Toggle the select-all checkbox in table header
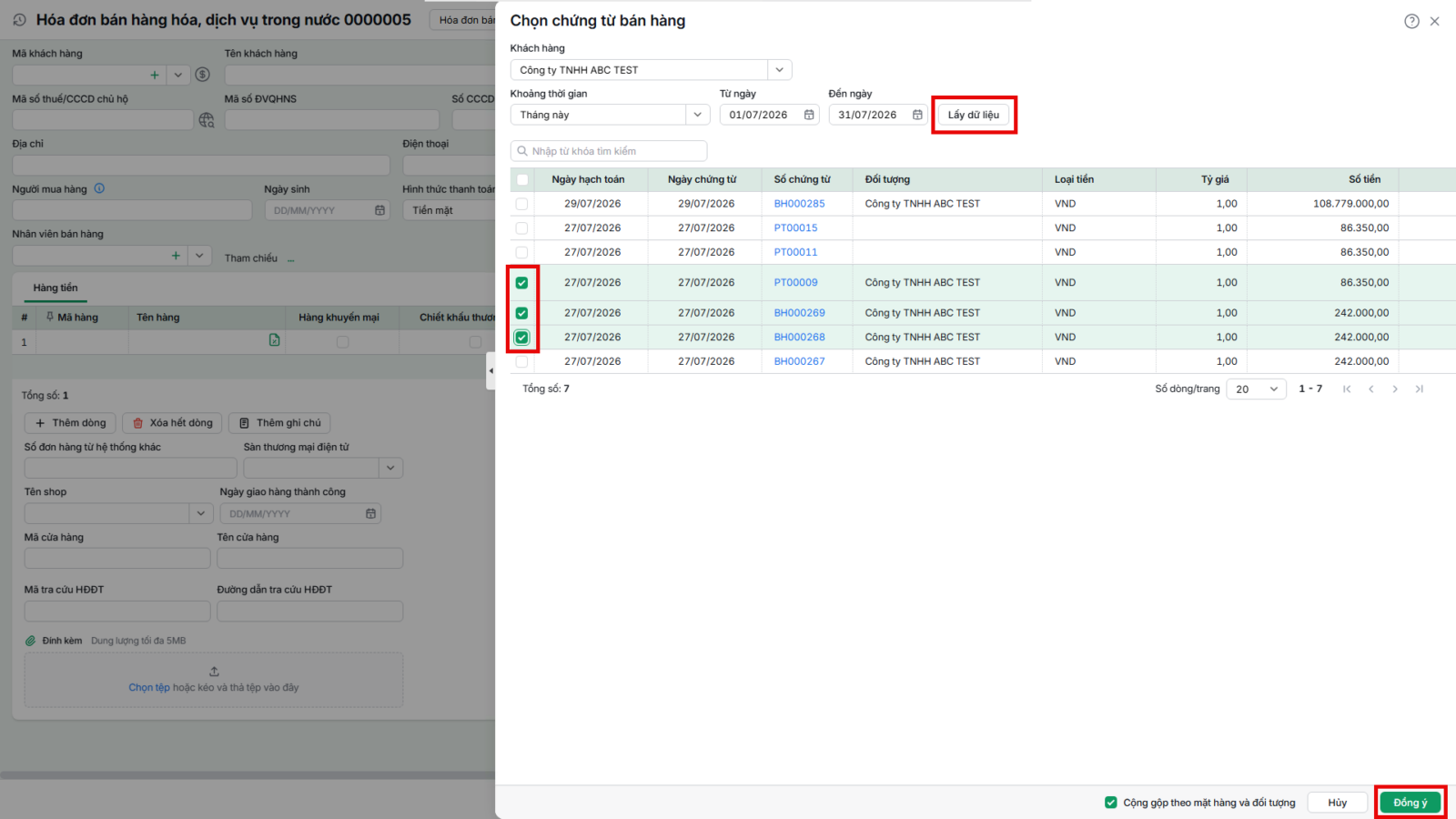This screenshot has width=1456, height=819. click(x=522, y=179)
